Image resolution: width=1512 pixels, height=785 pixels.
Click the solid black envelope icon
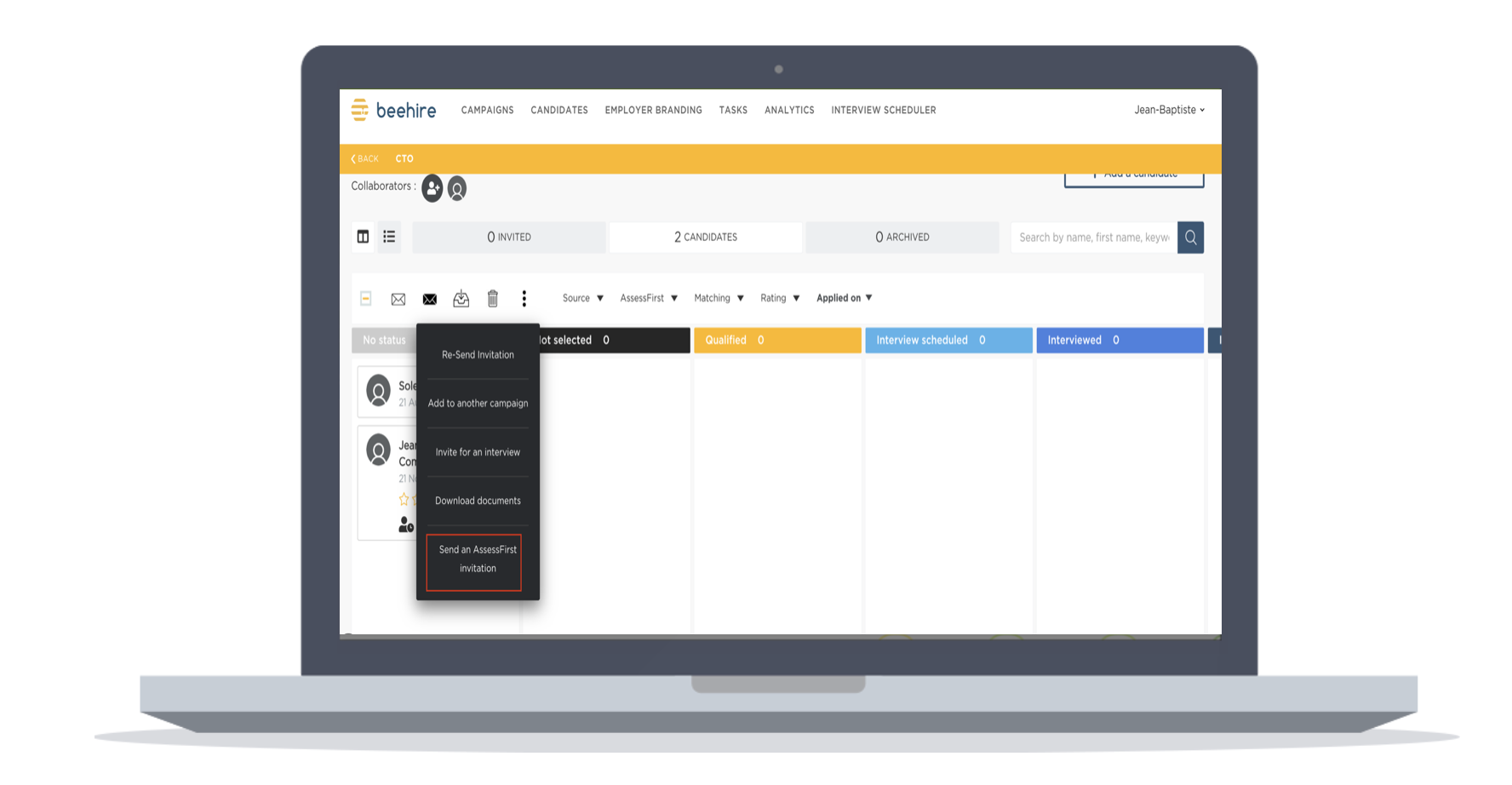coord(430,299)
